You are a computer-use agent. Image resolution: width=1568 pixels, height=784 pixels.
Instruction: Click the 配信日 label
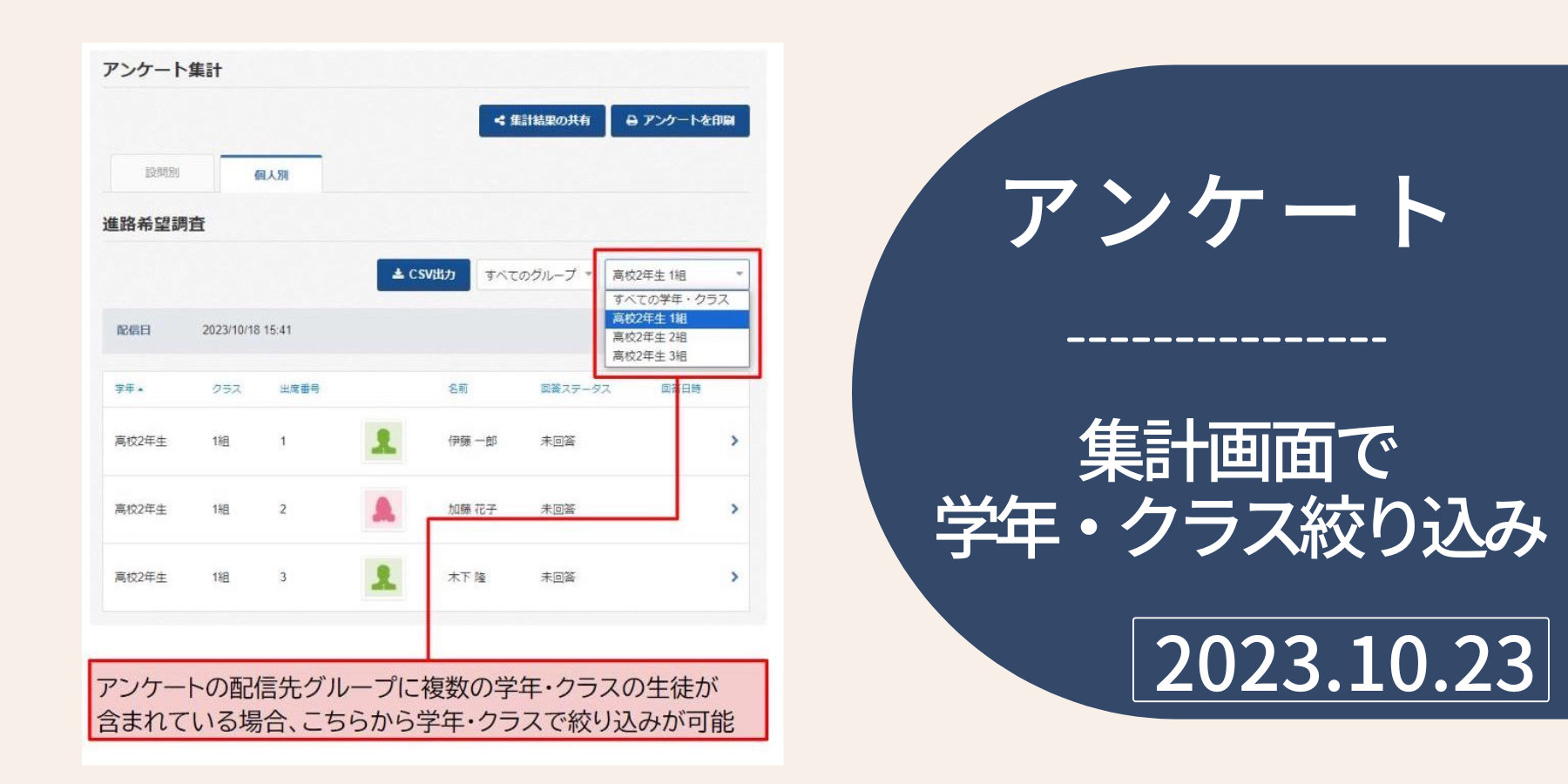pos(133,330)
